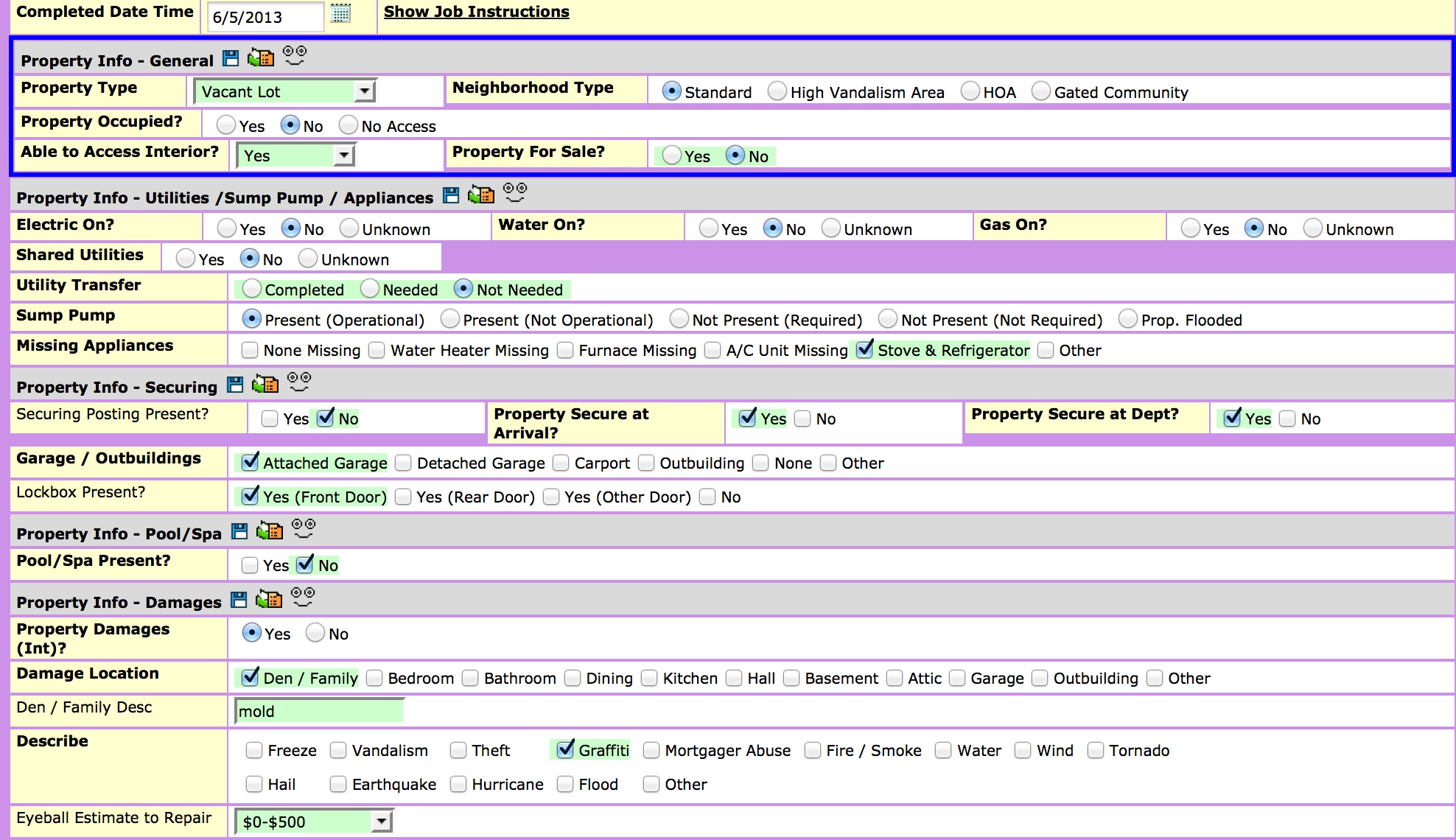Check A/C Unit Missing box
The height and width of the screenshot is (840, 1456).
(x=713, y=350)
